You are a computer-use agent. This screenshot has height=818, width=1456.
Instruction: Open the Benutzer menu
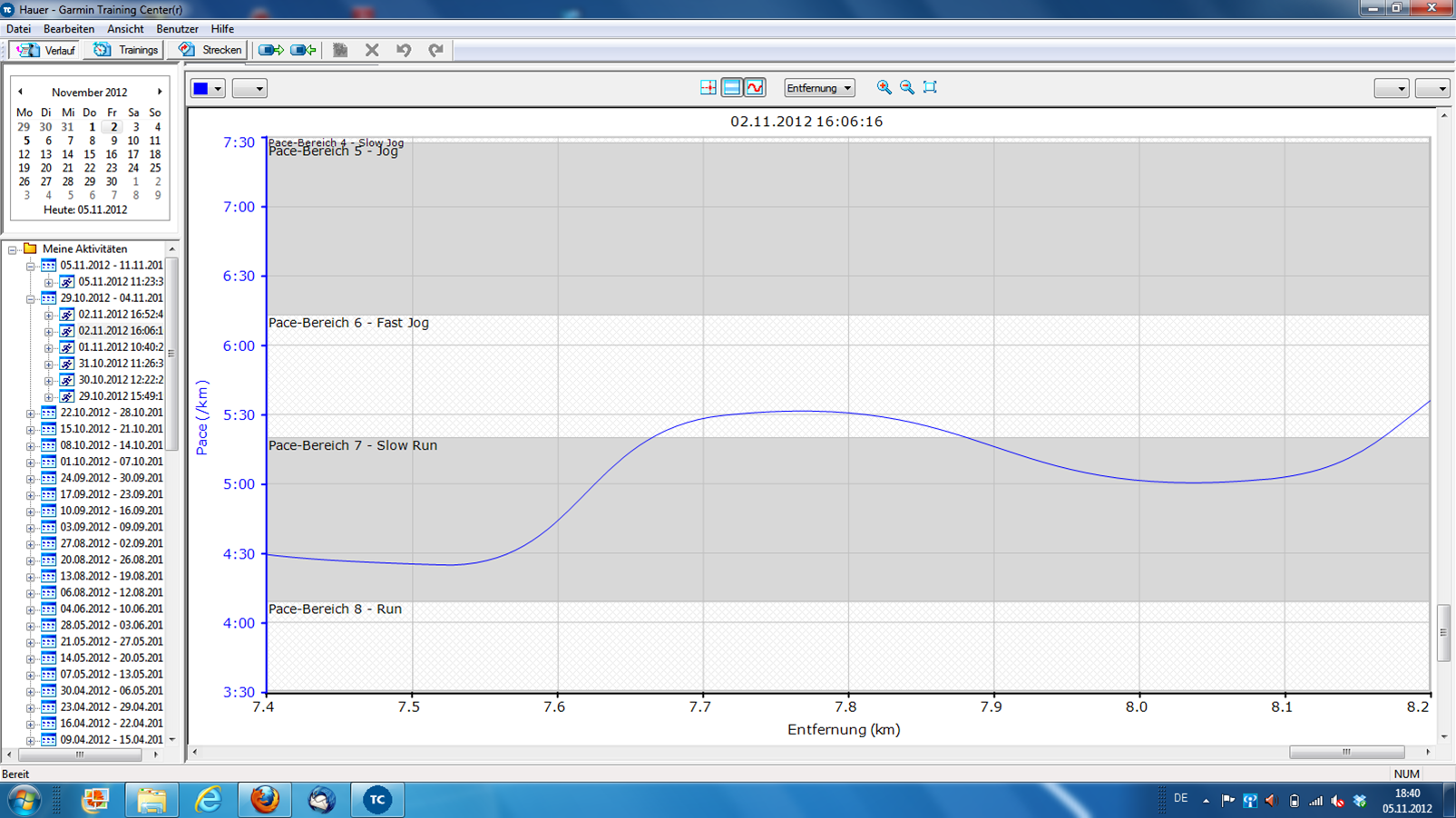177,29
